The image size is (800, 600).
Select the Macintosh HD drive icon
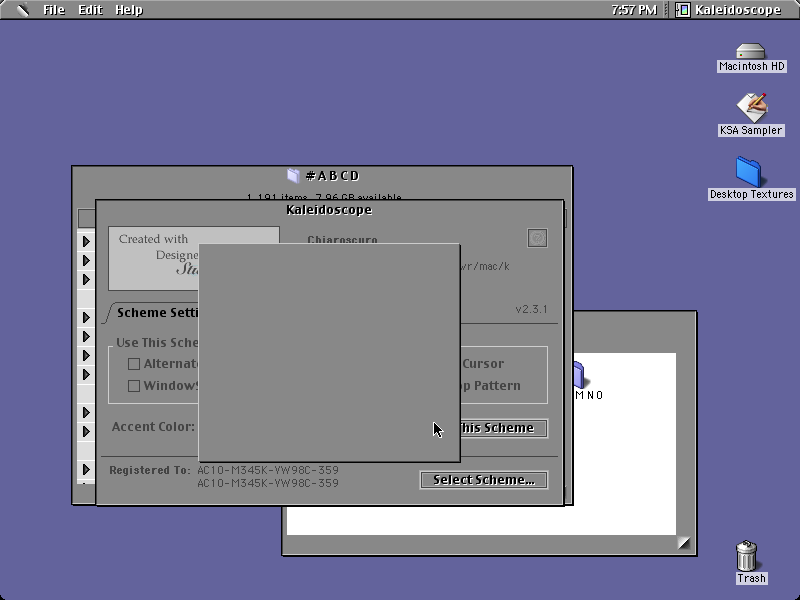[751, 57]
